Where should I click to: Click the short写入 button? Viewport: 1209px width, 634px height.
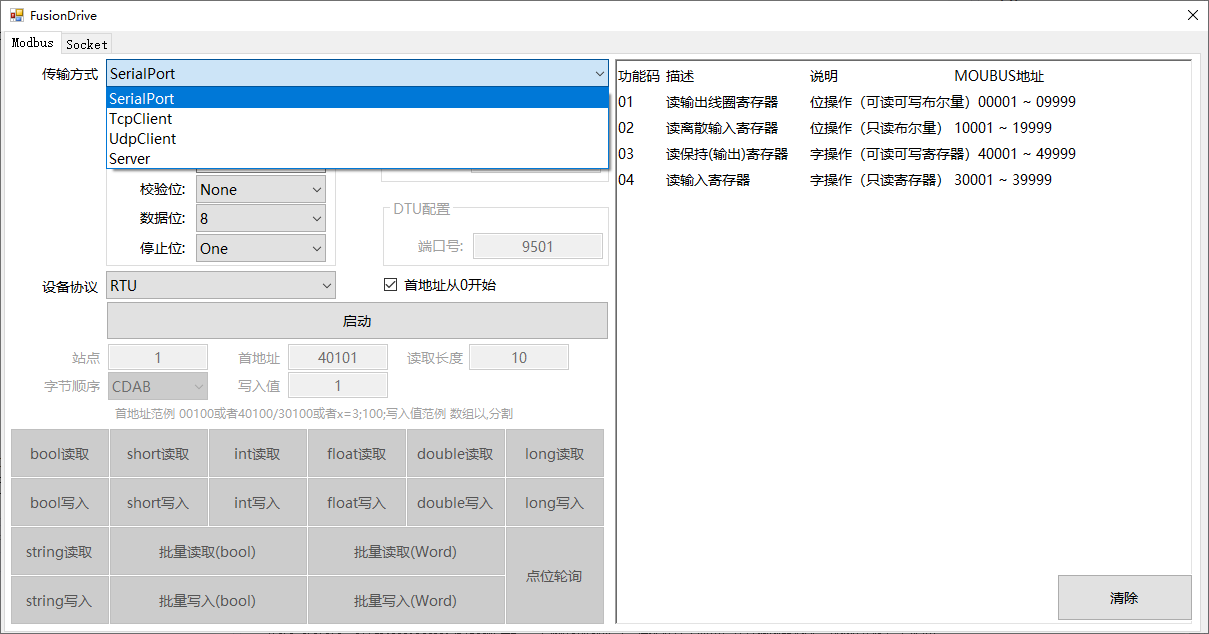tap(158, 503)
